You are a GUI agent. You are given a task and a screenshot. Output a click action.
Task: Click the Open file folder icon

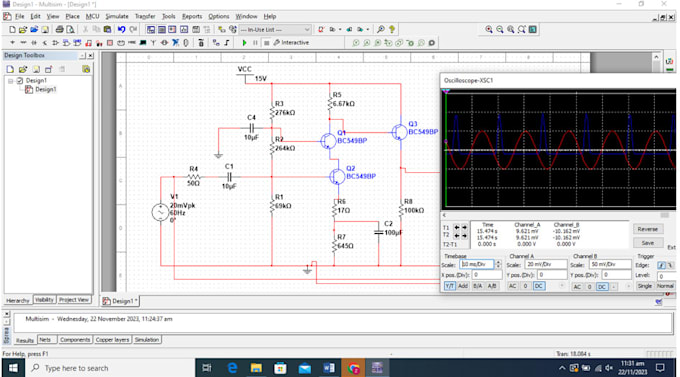(23, 30)
